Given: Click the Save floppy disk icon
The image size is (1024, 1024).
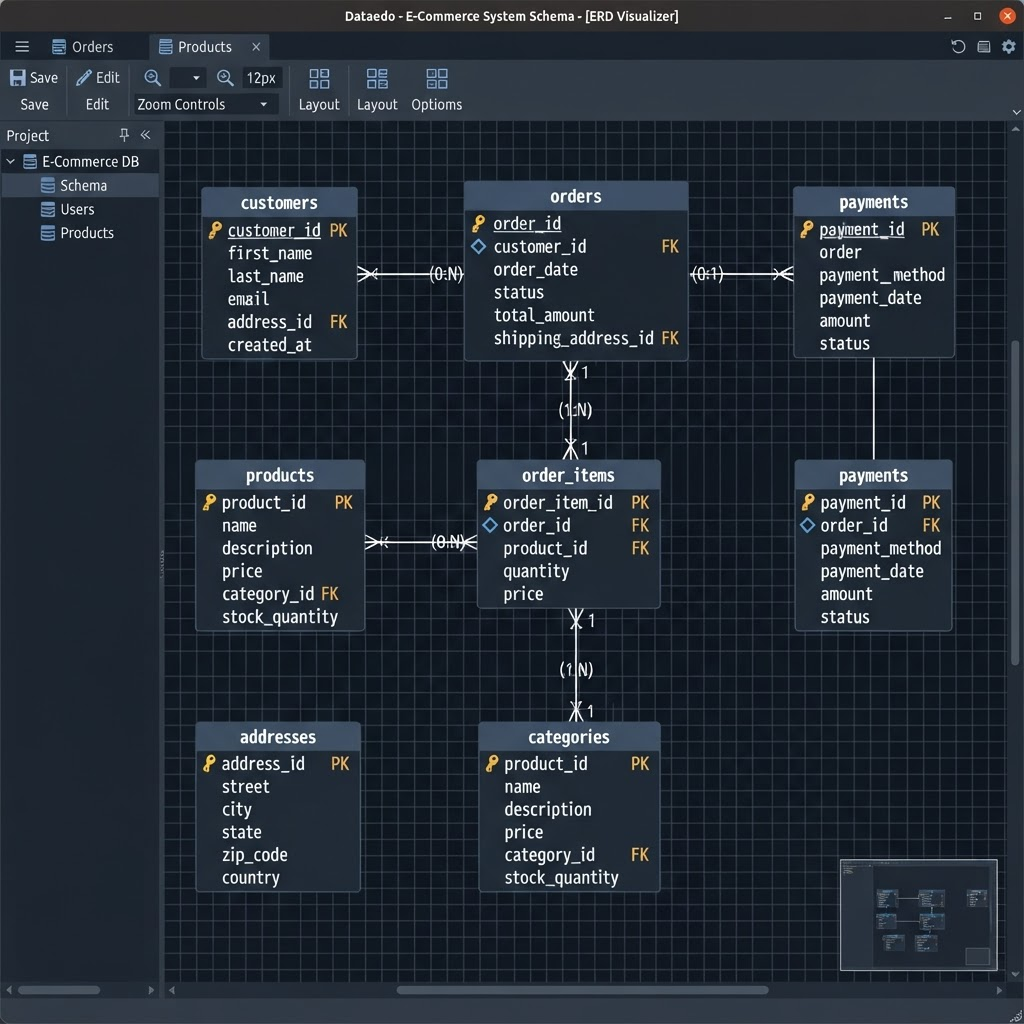Looking at the screenshot, I should pos(18,78).
